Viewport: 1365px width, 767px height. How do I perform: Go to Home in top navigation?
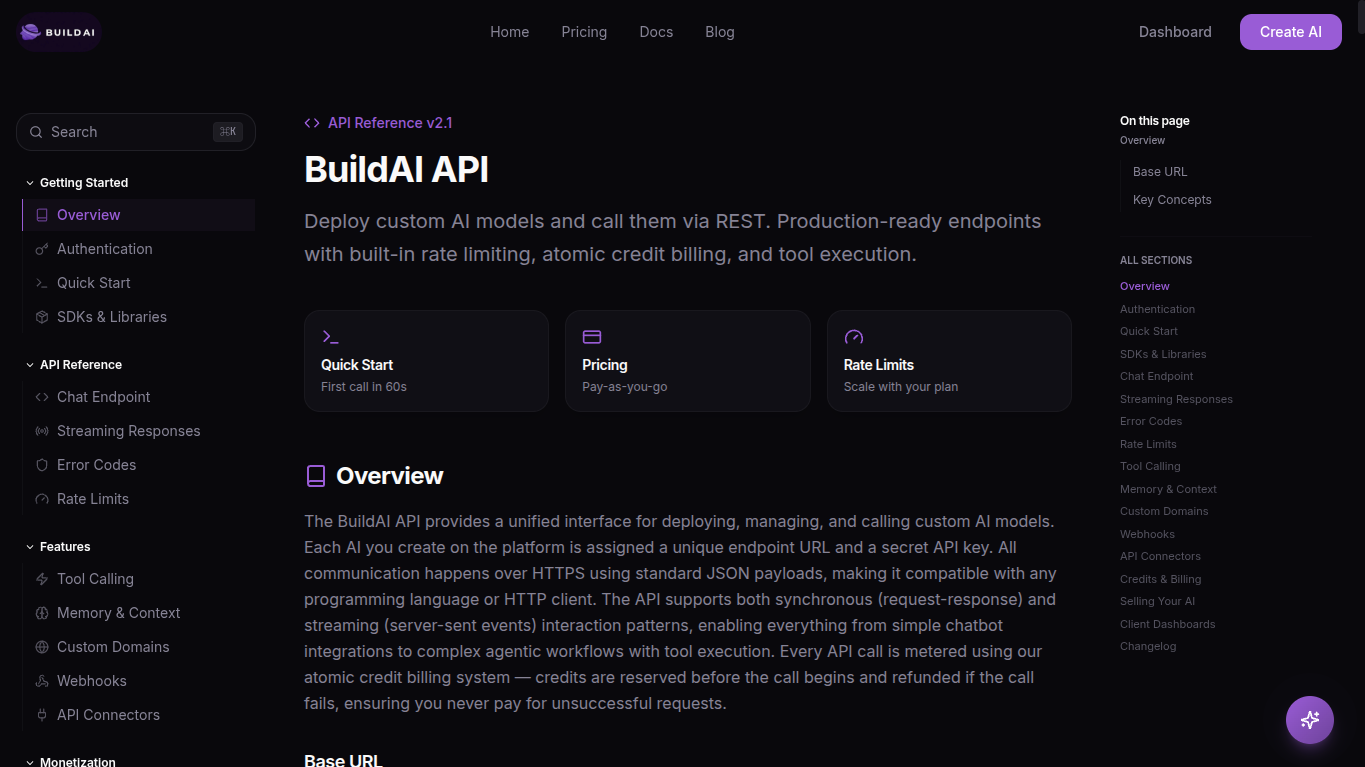click(510, 32)
